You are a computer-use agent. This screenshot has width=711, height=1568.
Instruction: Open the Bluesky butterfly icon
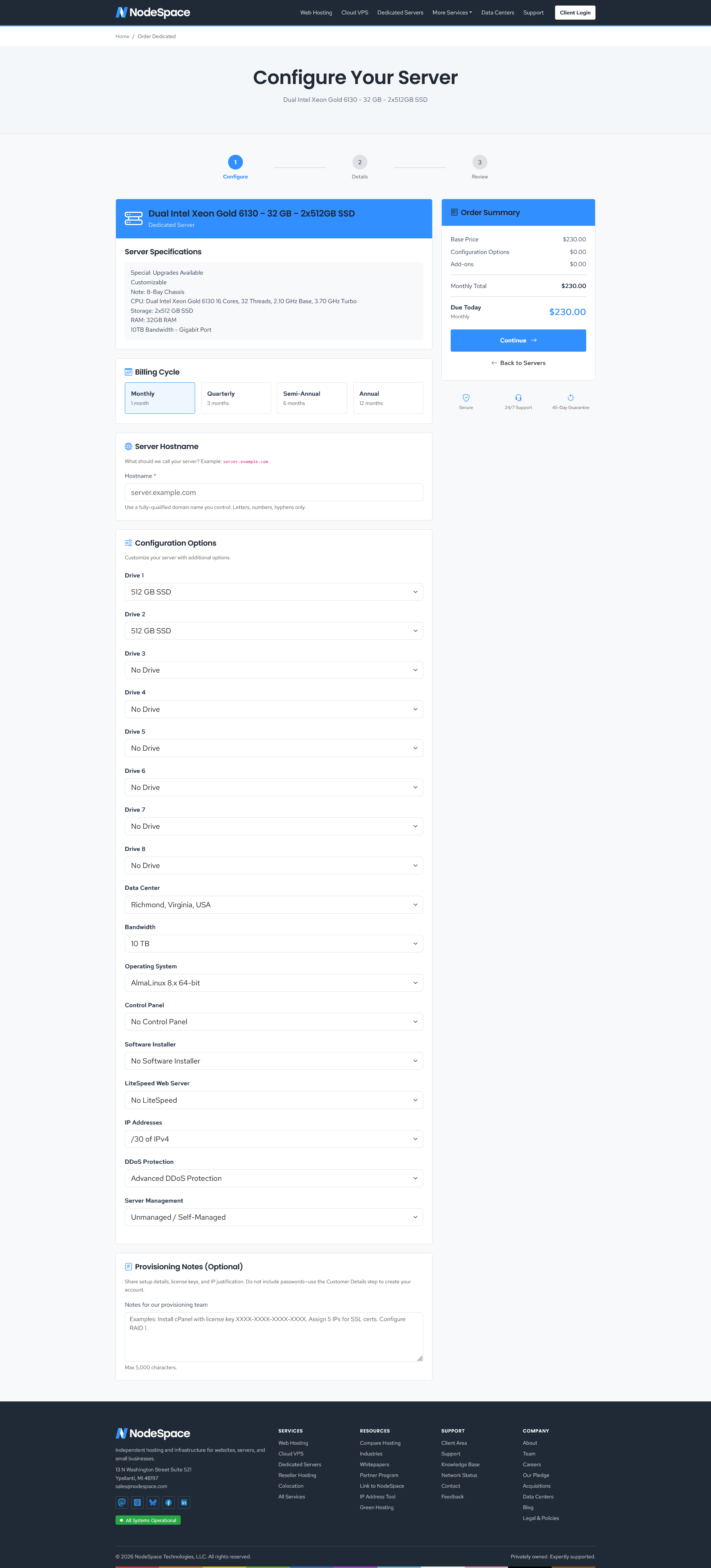153,1502
